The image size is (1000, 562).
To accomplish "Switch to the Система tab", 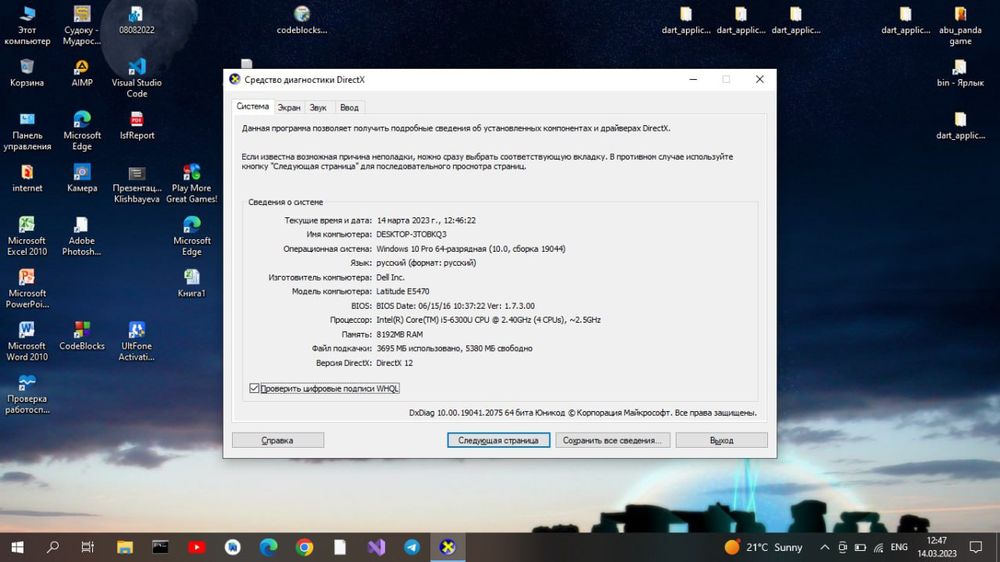I will pos(253,107).
